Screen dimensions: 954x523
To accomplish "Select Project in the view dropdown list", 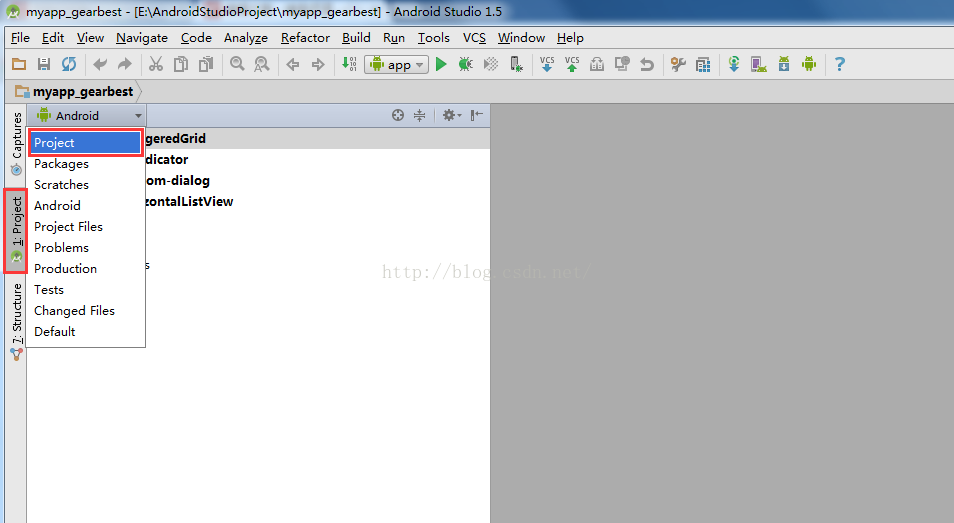I will [x=85, y=142].
